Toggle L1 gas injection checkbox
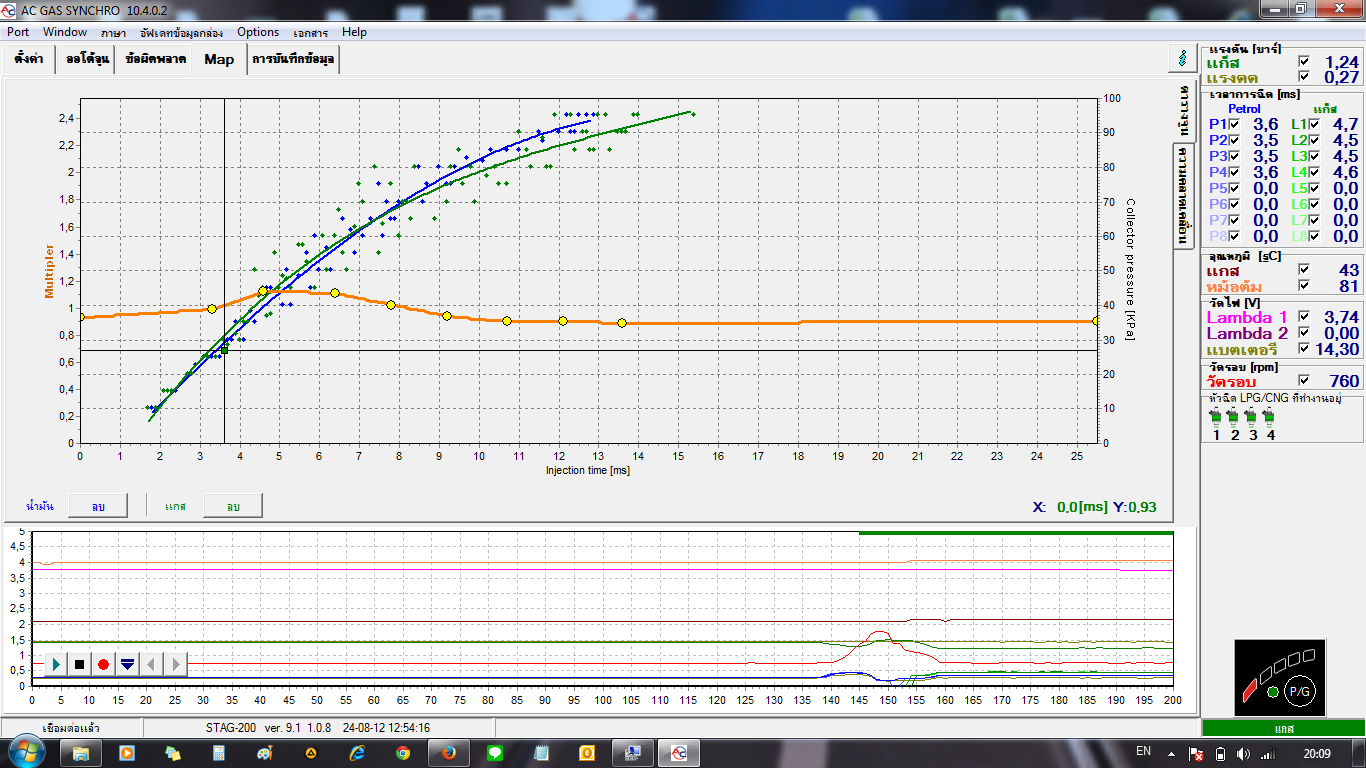Viewport: 1366px width, 768px height. (1314, 124)
